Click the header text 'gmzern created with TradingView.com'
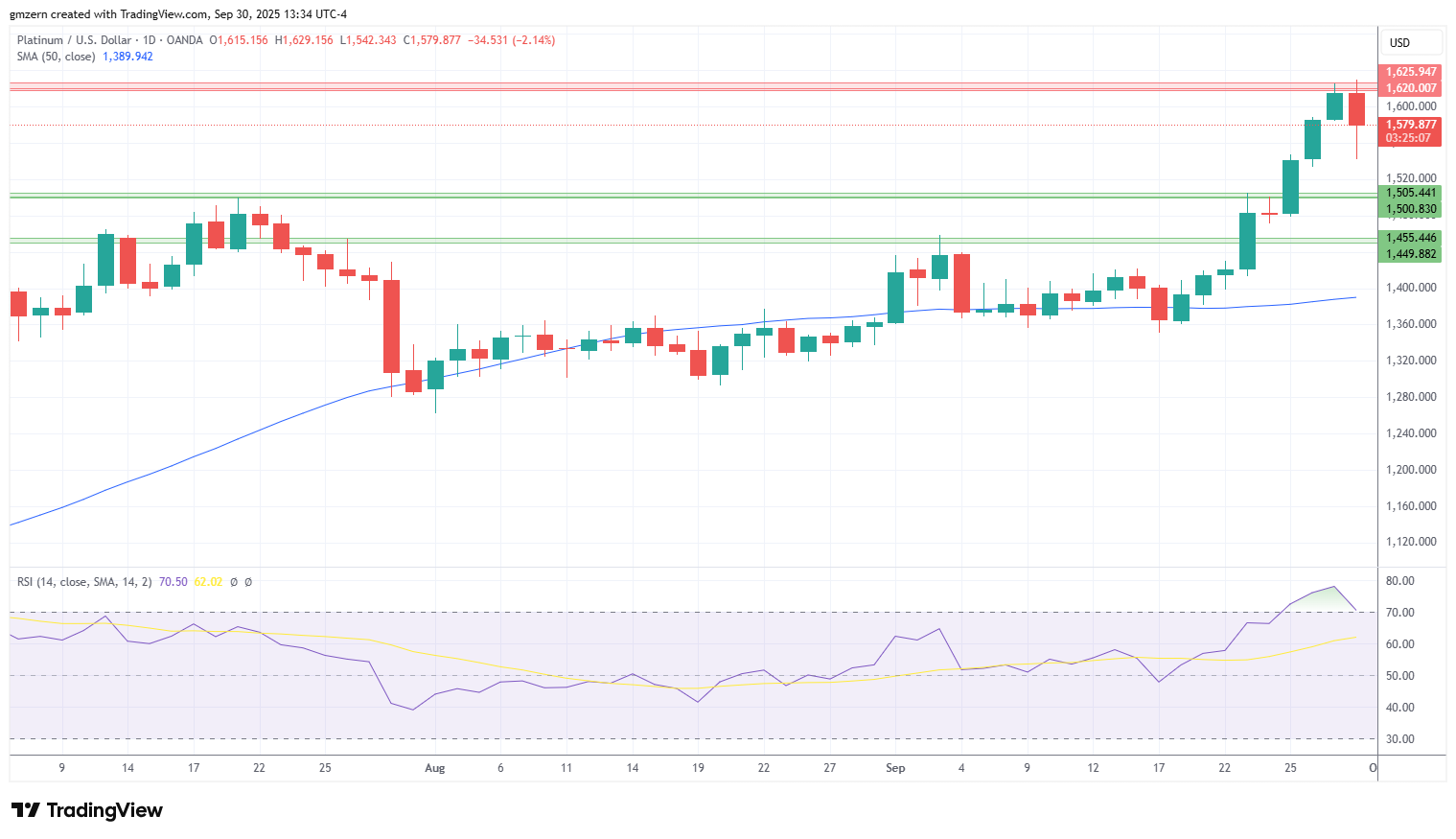Image resolution: width=1456 pixels, height=839 pixels. coord(108,14)
